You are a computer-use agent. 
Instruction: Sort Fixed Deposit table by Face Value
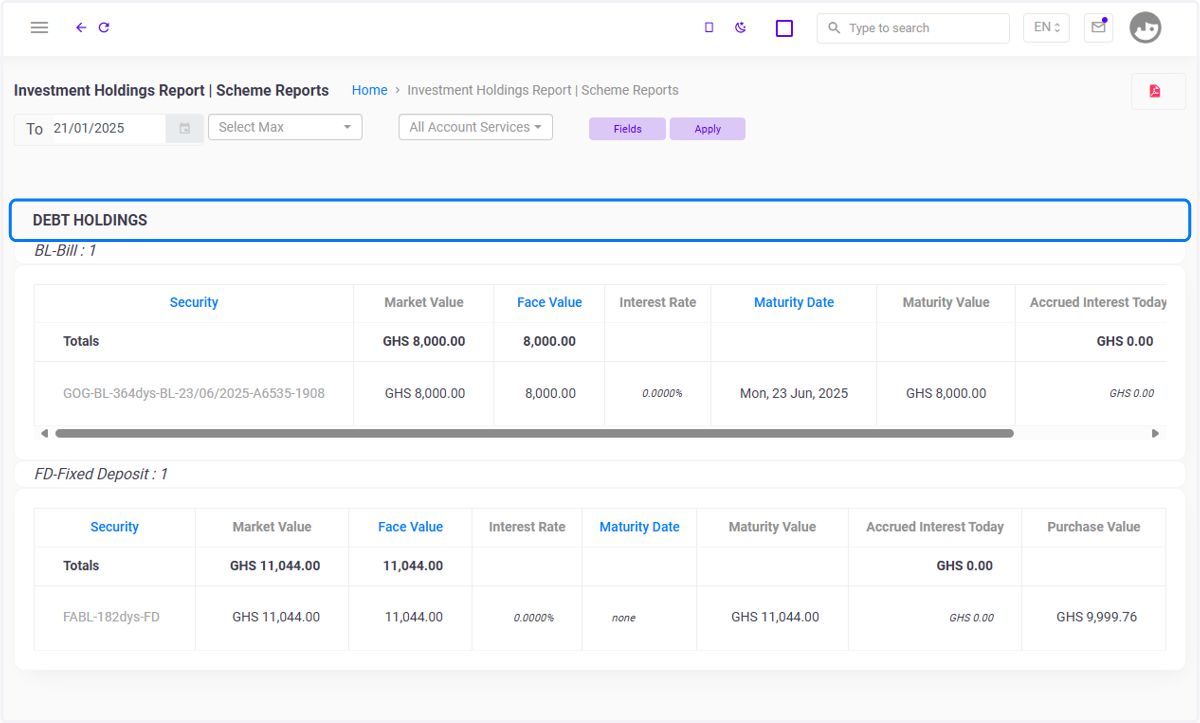[x=410, y=527]
